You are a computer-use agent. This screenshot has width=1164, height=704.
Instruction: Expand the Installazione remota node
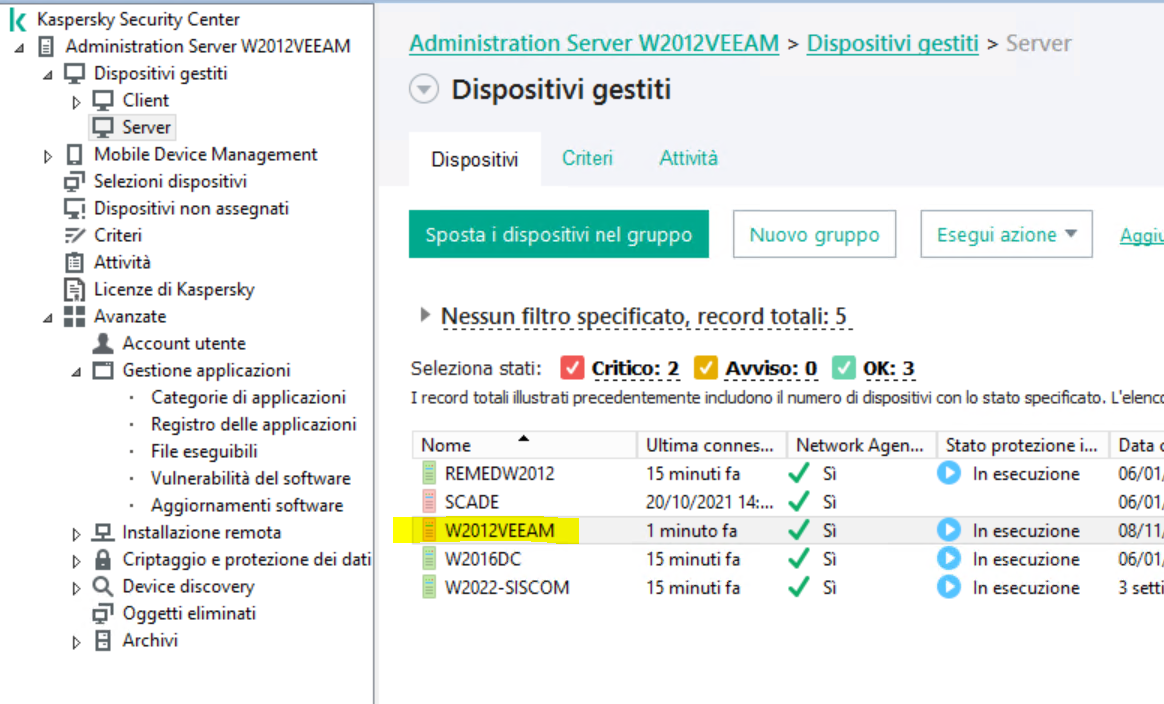[x=76, y=534]
